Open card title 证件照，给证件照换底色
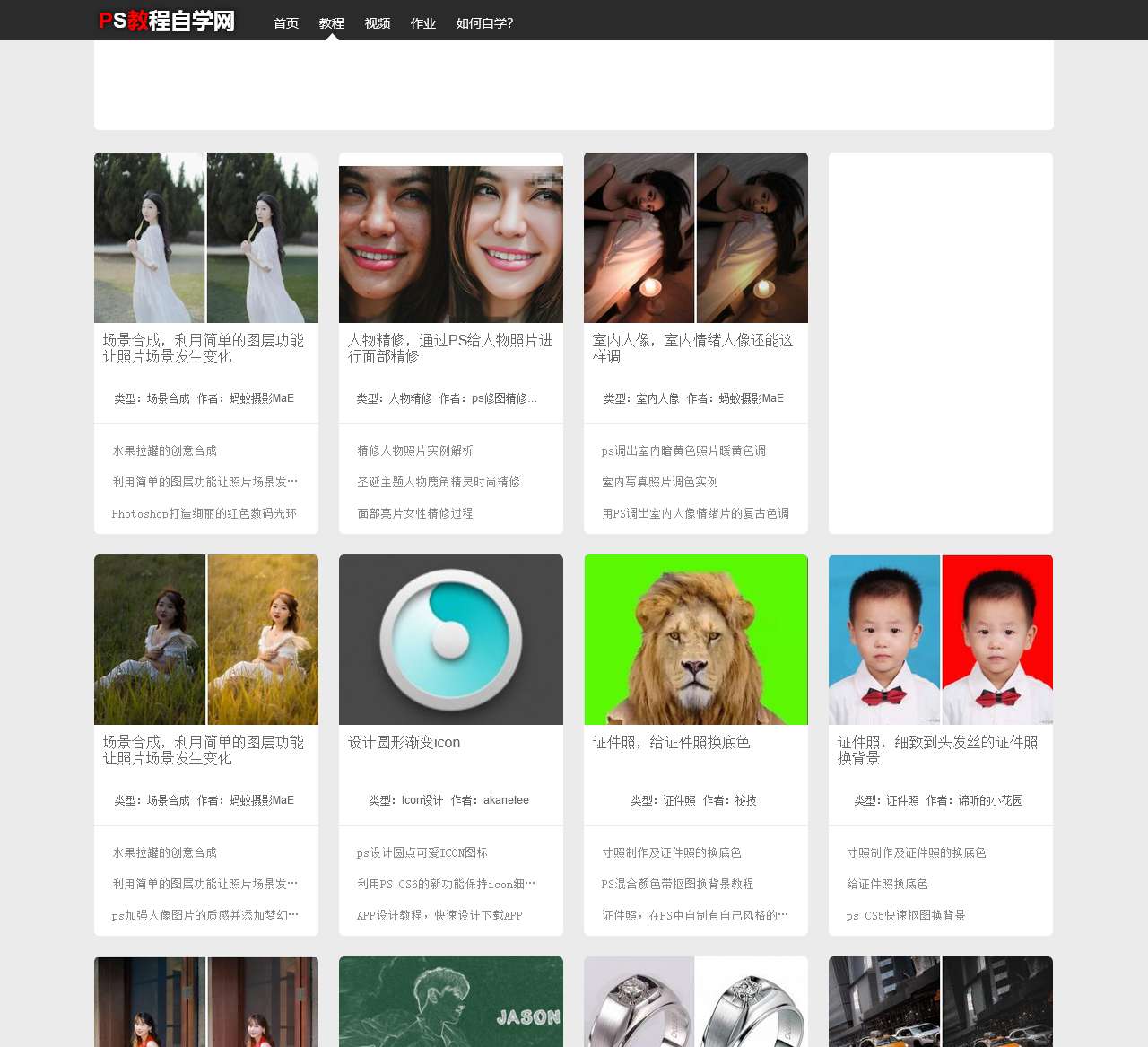This screenshot has height=1047, width=1148. pyautogui.click(x=672, y=742)
